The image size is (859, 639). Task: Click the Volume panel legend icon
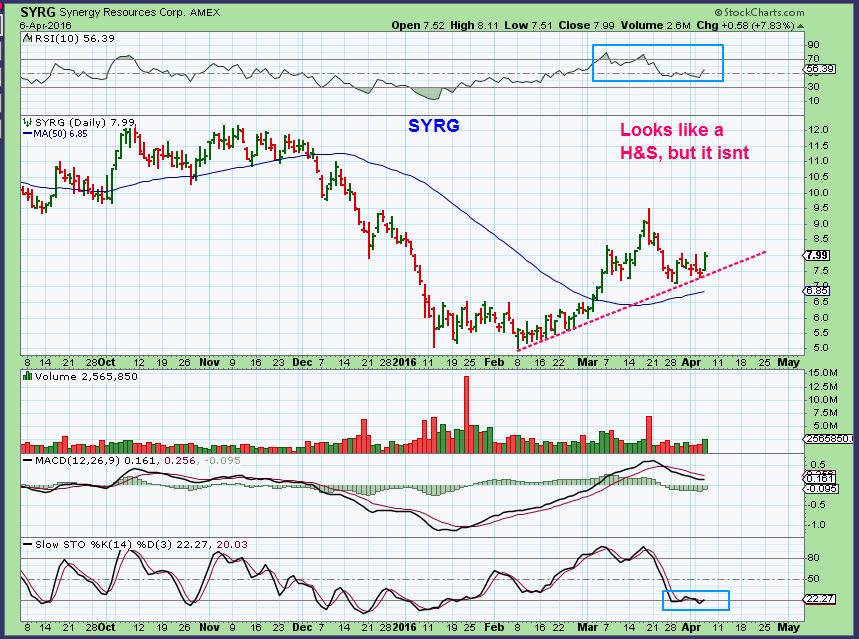coord(27,376)
